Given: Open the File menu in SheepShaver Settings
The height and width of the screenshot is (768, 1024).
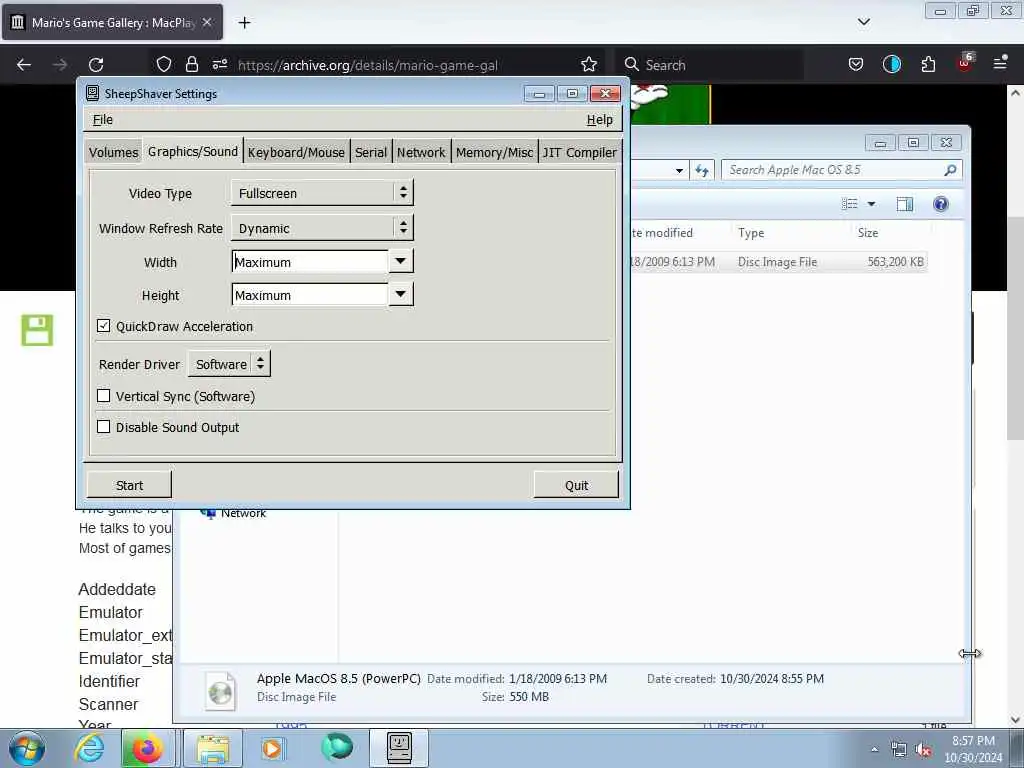Looking at the screenshot, I should 103,120.
